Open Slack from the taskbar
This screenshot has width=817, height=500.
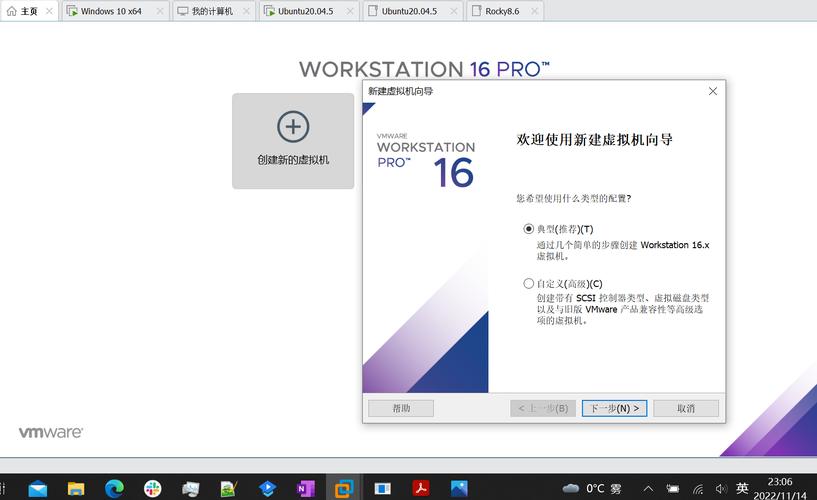click(x=153, y=489)
